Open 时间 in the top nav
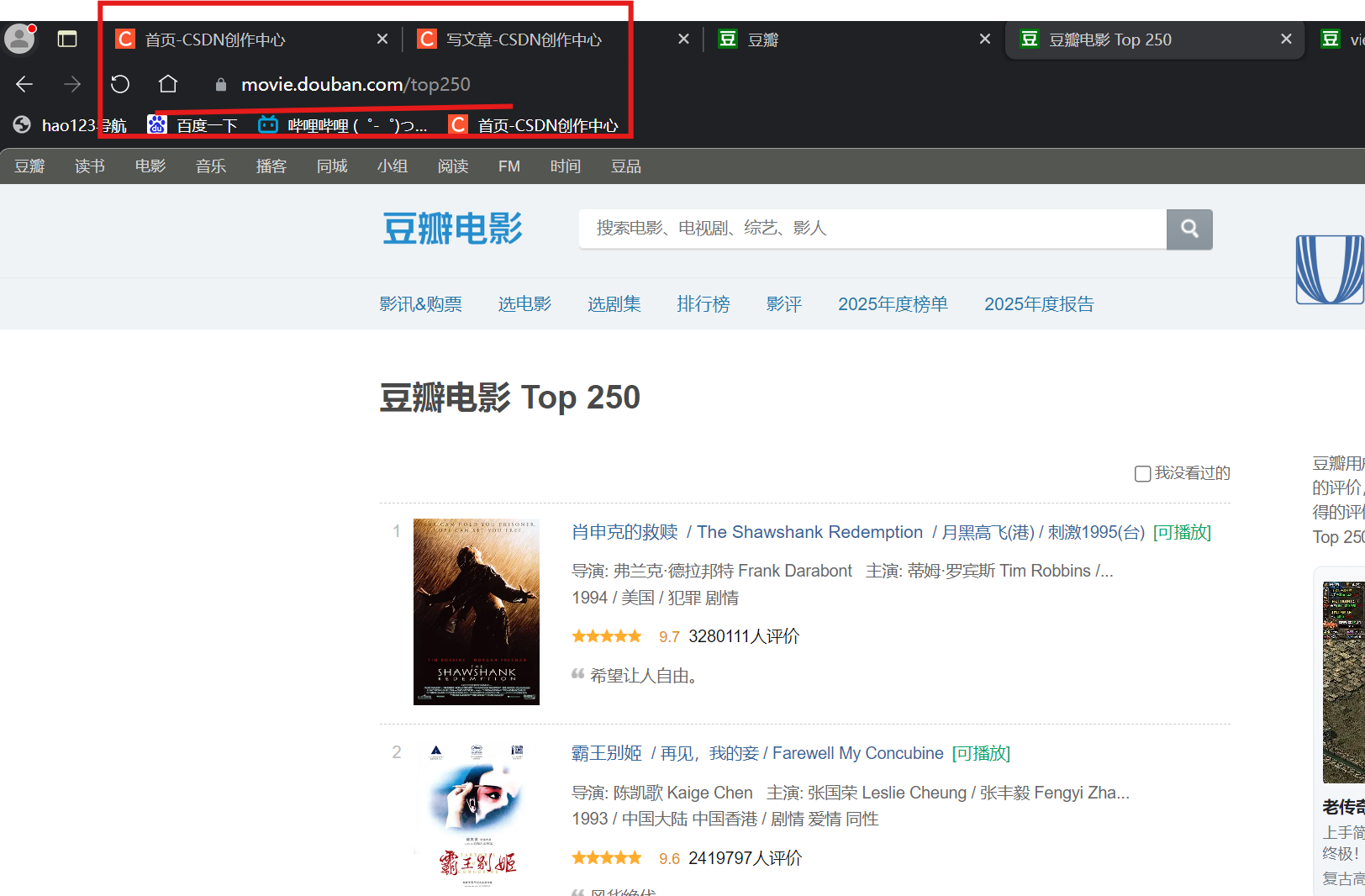Viewport: 1365px width, 896px height. [x=566, y=166]
